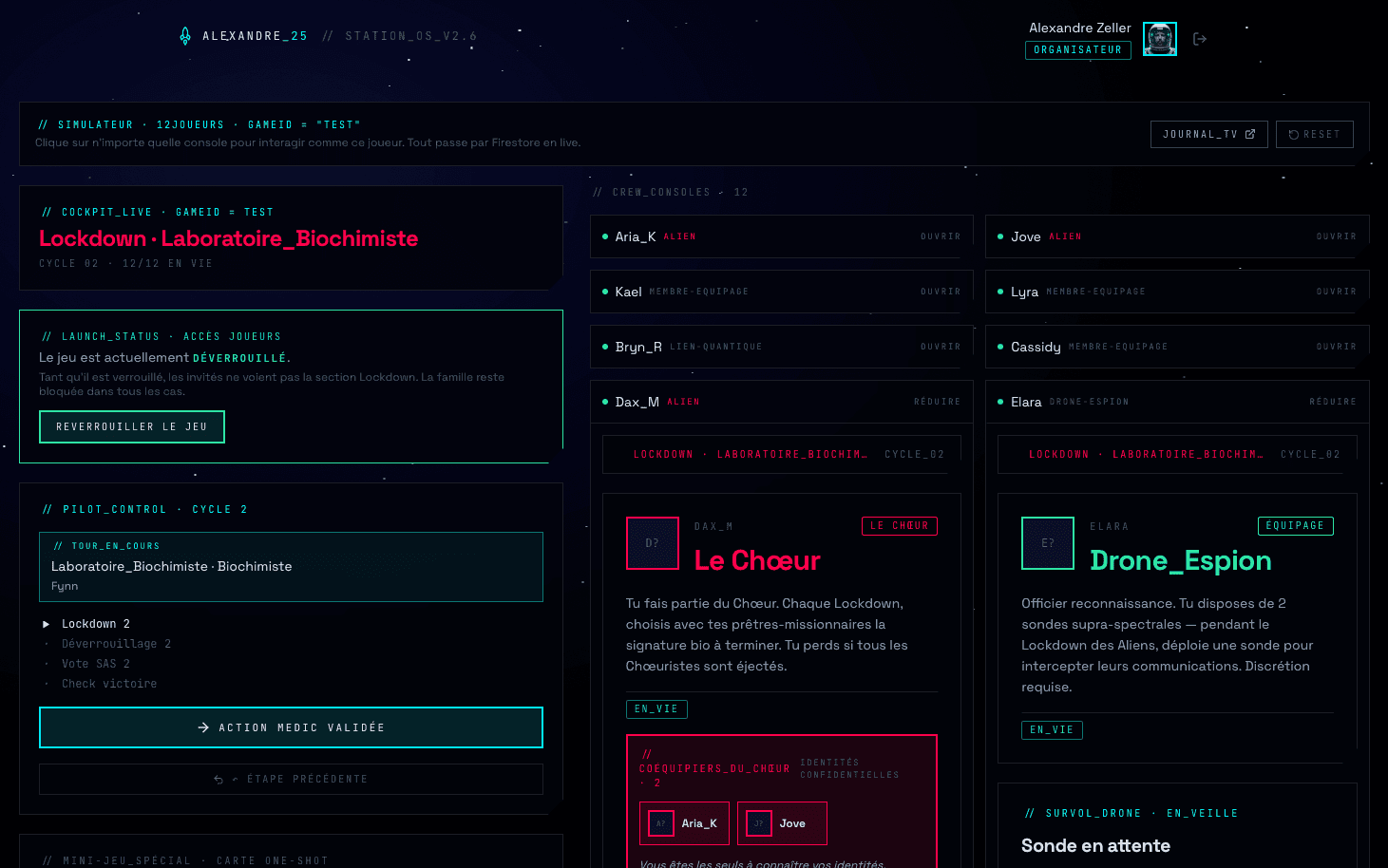
Task: Click Lyra player name
Action: pyautogui.click(x=1025, y=292)
